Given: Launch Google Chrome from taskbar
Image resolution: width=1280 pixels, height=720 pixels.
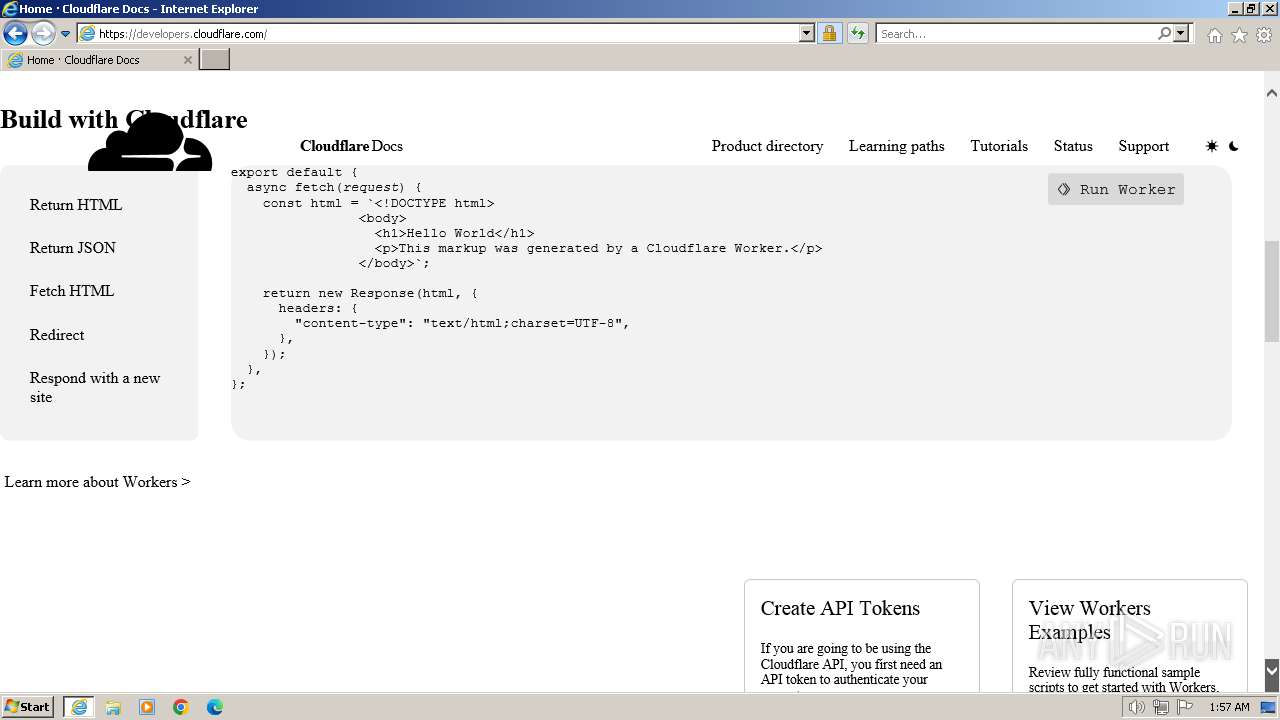Looking at the screenshot, I should (x=181, y=707).
